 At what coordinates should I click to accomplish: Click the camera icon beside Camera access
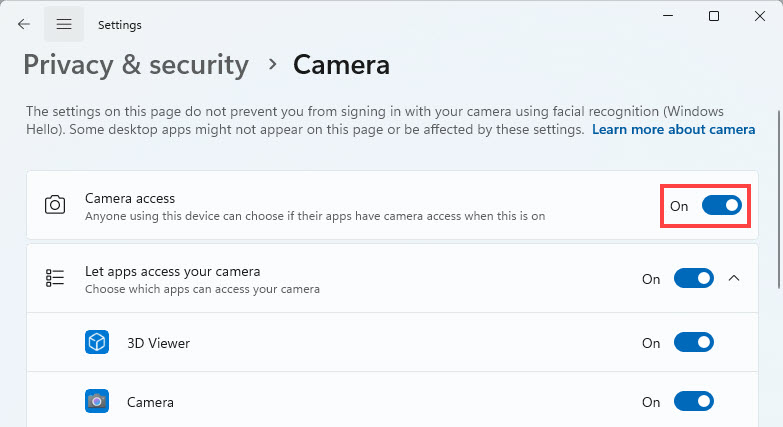coord(55,206)
